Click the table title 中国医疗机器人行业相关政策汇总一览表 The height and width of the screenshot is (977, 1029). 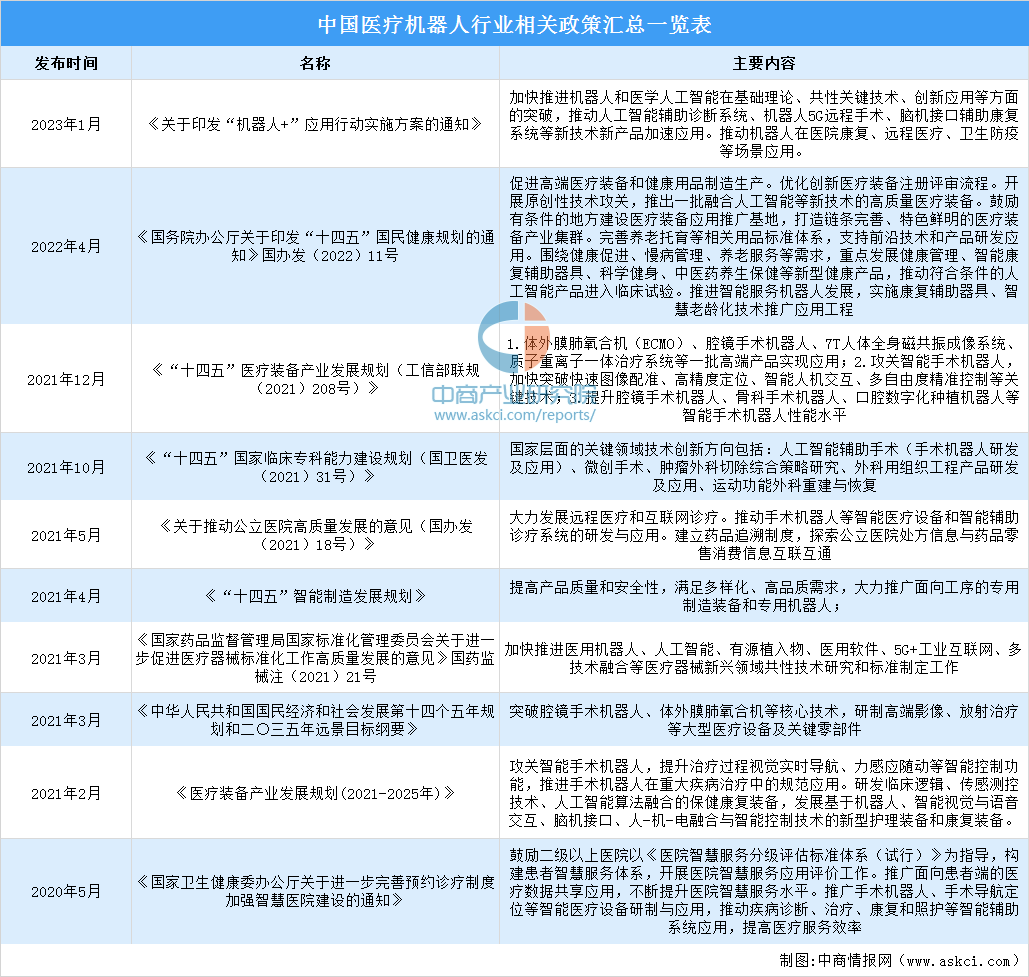click(514, 24)
